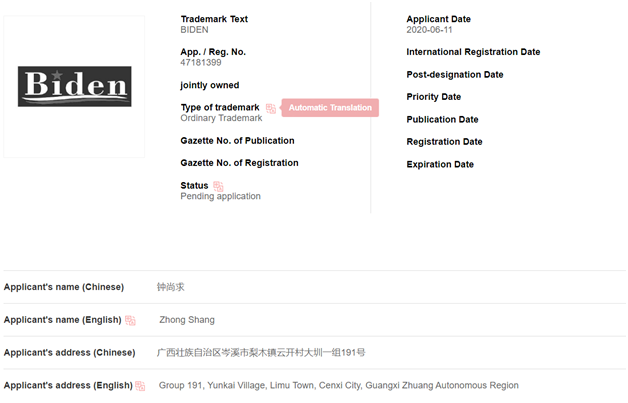Select the Chinese applicant name 钟尚求
Viewport: 628px width, 403px height.
click(171, 287)
